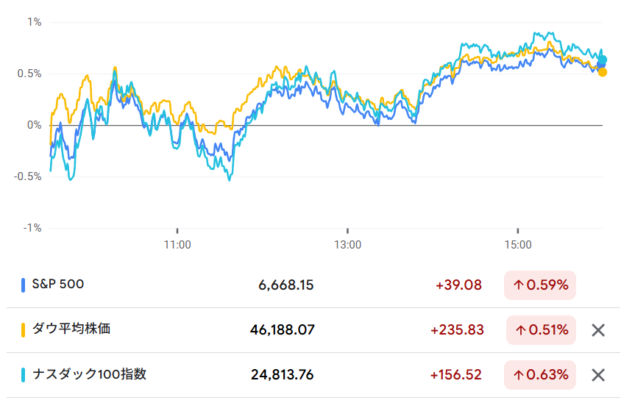This screenshot has height=400, width=621.
Task: Select the 46,188.07 price value
Action: click(x=282, y=330)
